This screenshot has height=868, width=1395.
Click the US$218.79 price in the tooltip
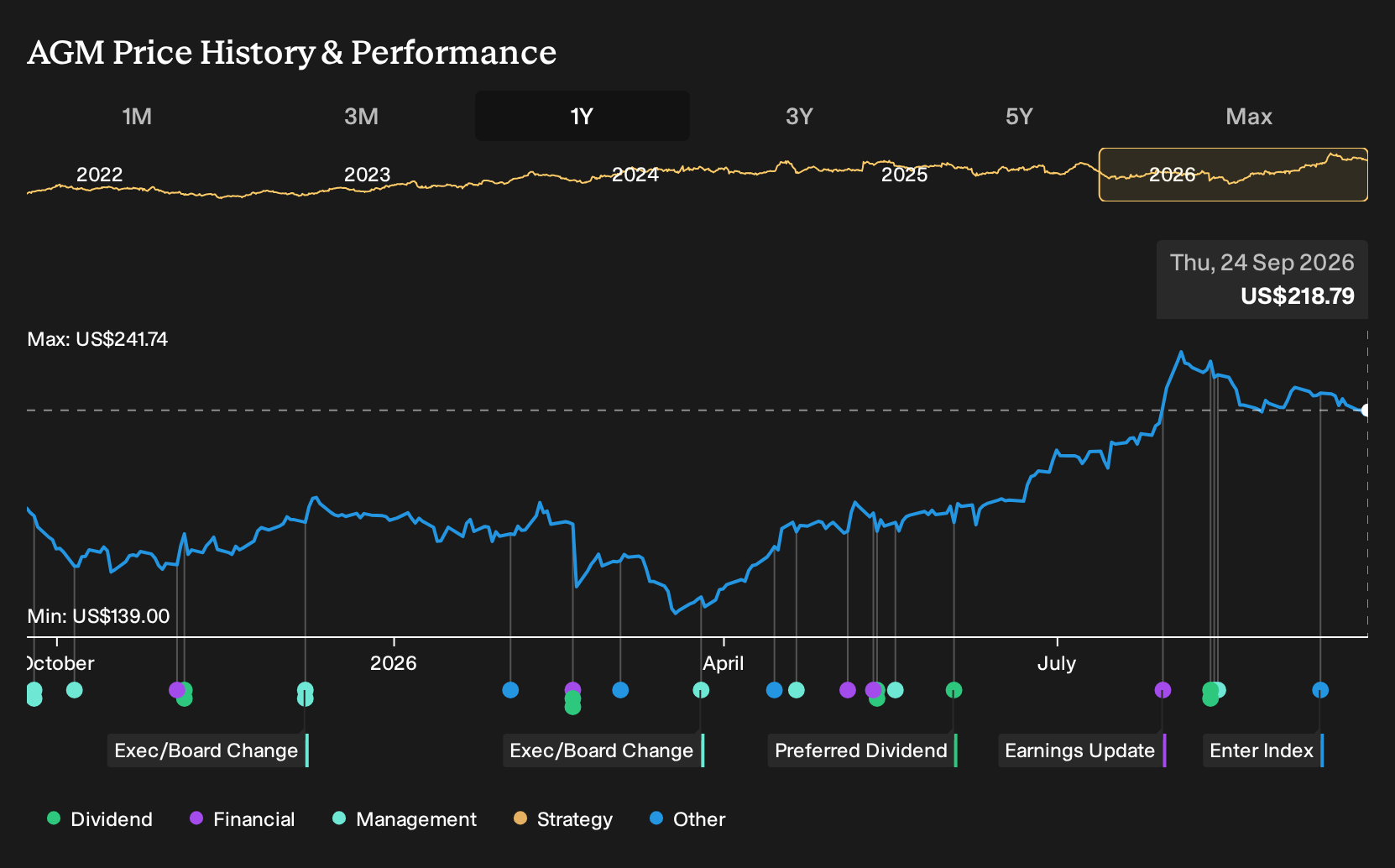(1298, 295)
